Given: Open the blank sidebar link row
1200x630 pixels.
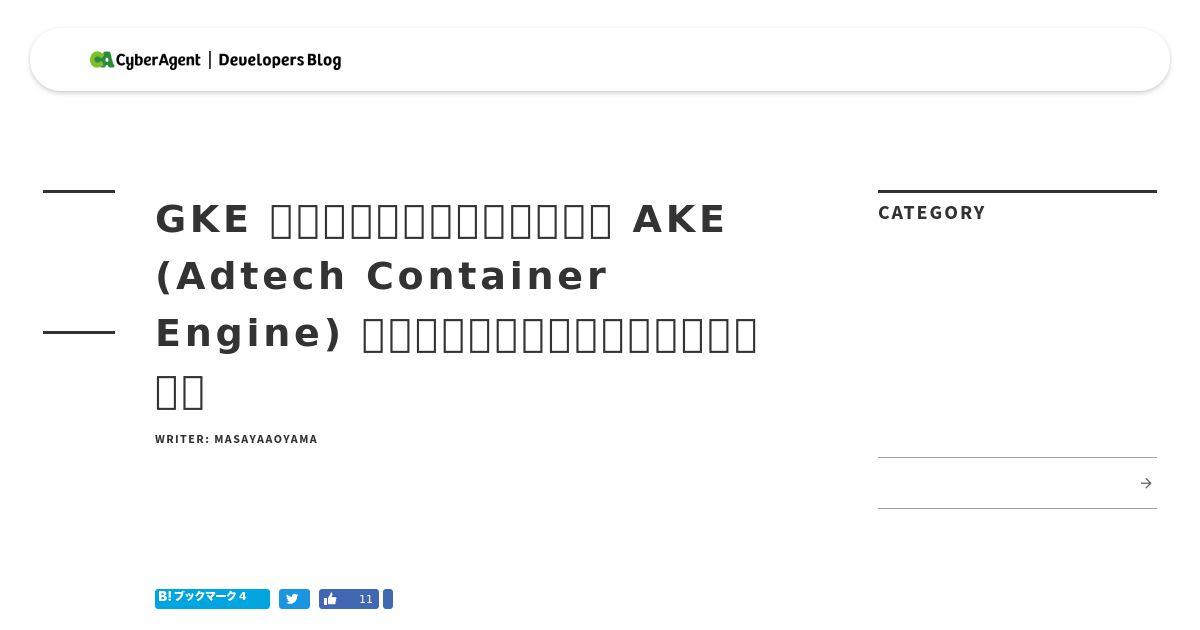Looking at the screenshot, I should [x=1017, y=483].
